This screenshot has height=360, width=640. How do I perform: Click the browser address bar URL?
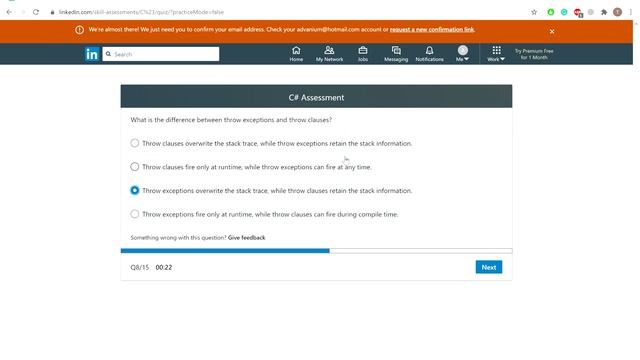[141, 12]
